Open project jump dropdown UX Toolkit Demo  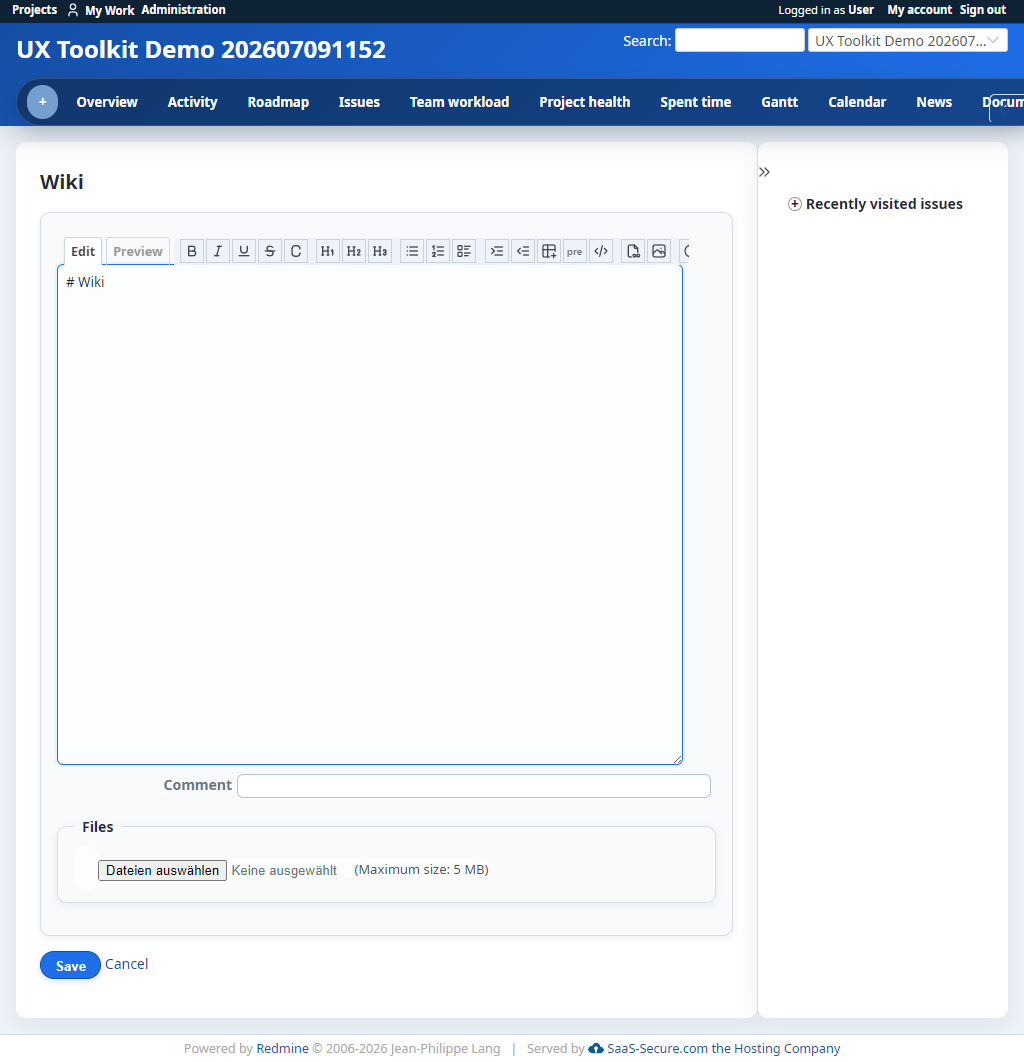908,41
